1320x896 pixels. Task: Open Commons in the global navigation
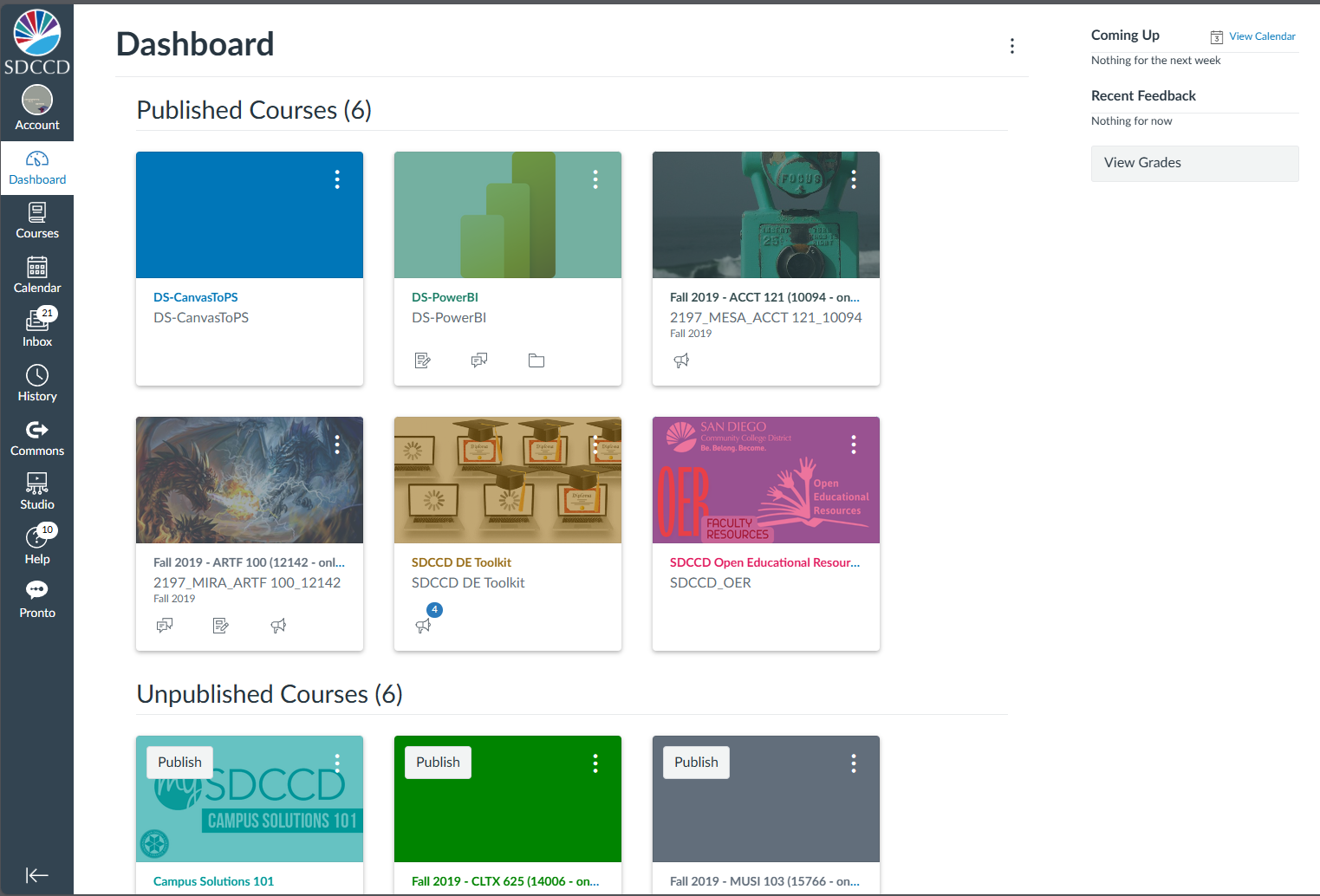point(37,438)
